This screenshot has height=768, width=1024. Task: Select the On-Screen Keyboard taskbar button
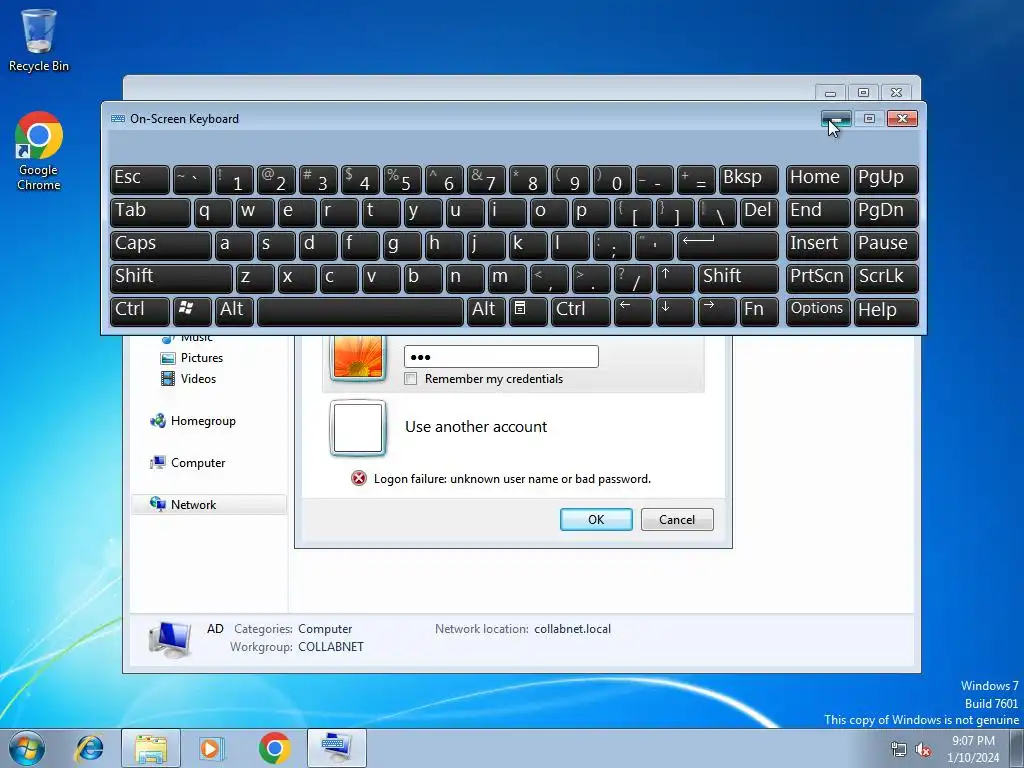(336, 748)
